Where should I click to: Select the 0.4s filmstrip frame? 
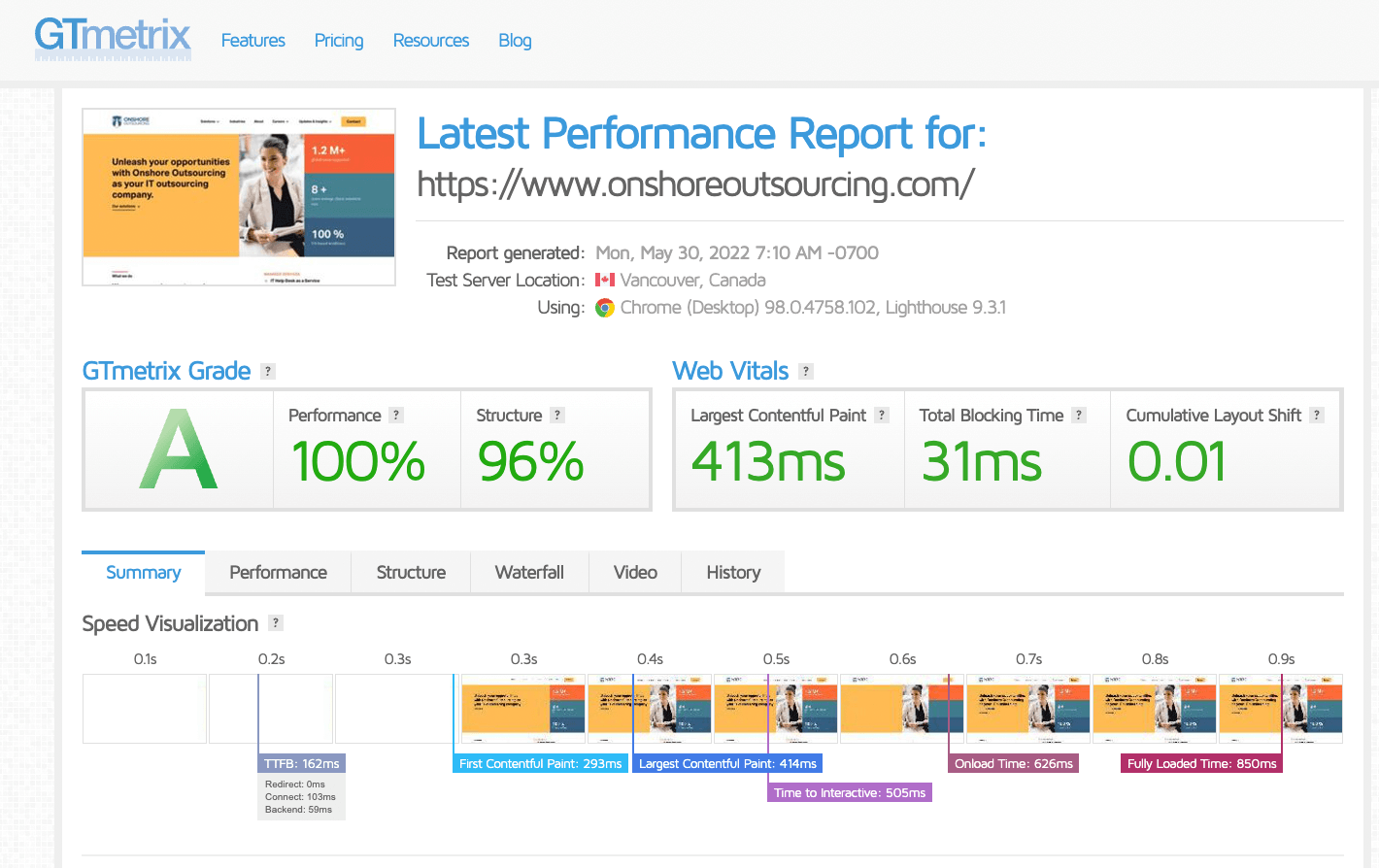650,709
